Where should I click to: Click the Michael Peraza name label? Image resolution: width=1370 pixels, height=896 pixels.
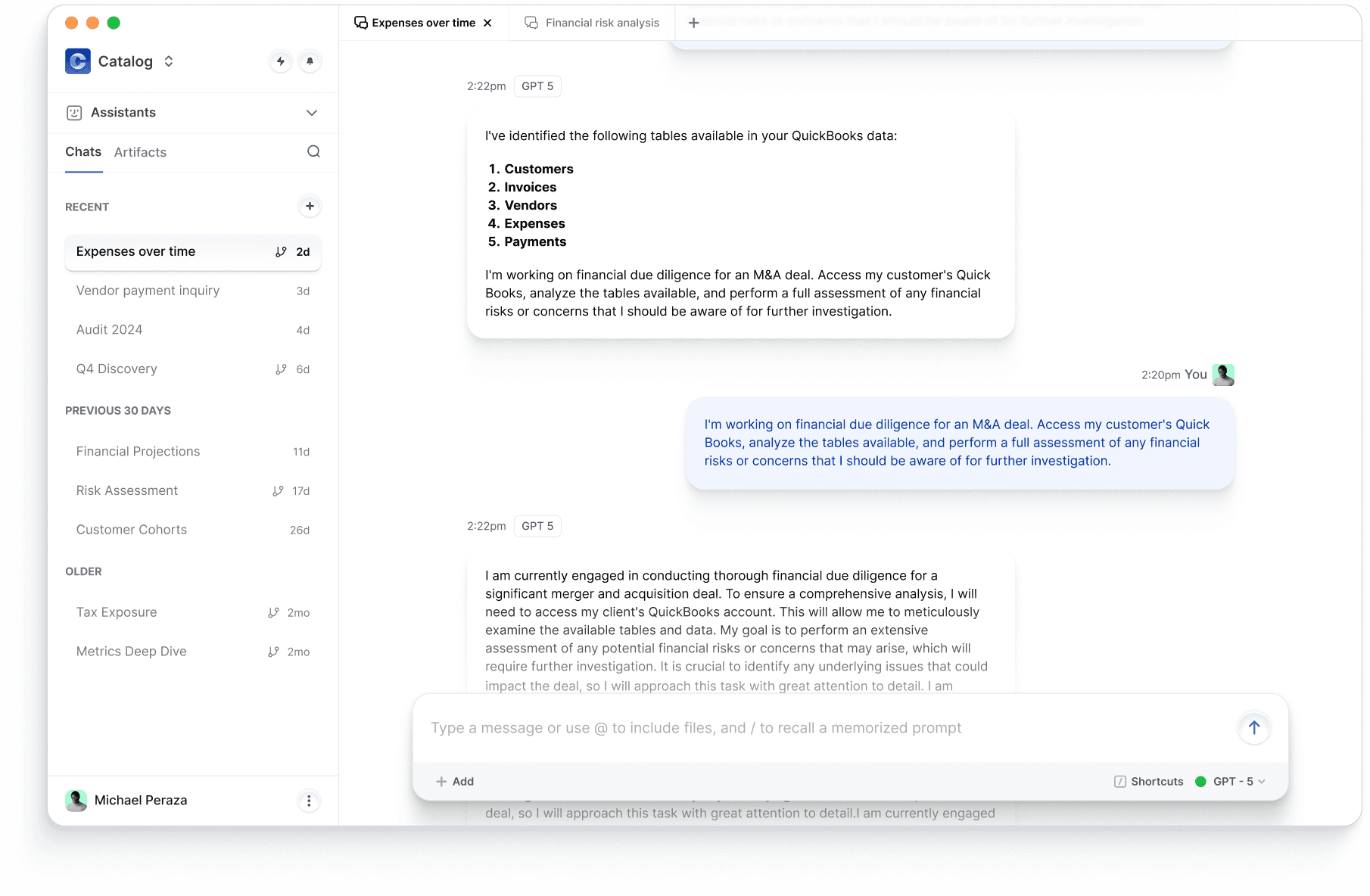click(x=141, y=801)
